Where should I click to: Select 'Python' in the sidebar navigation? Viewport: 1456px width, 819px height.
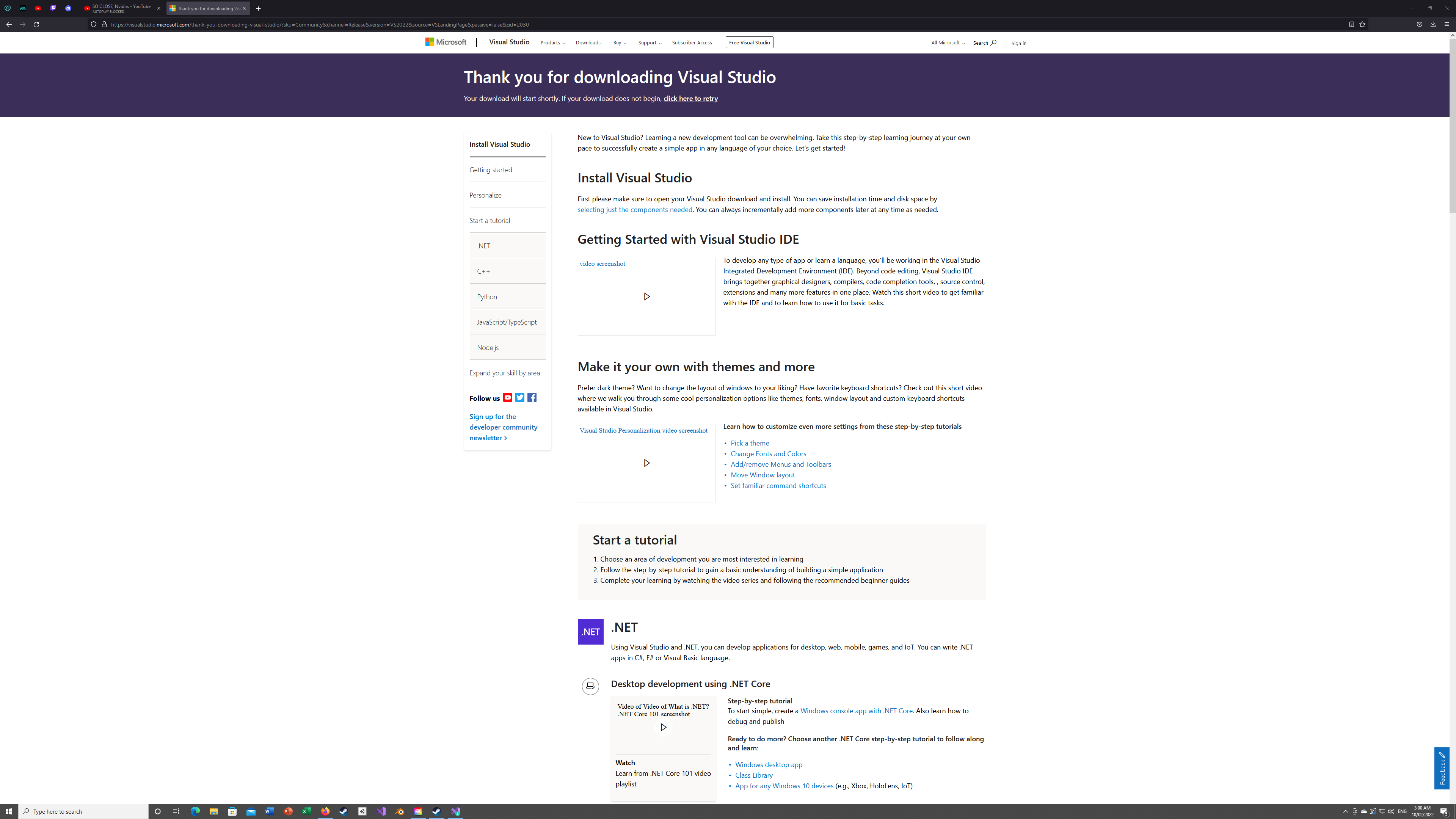pos(507,297)
